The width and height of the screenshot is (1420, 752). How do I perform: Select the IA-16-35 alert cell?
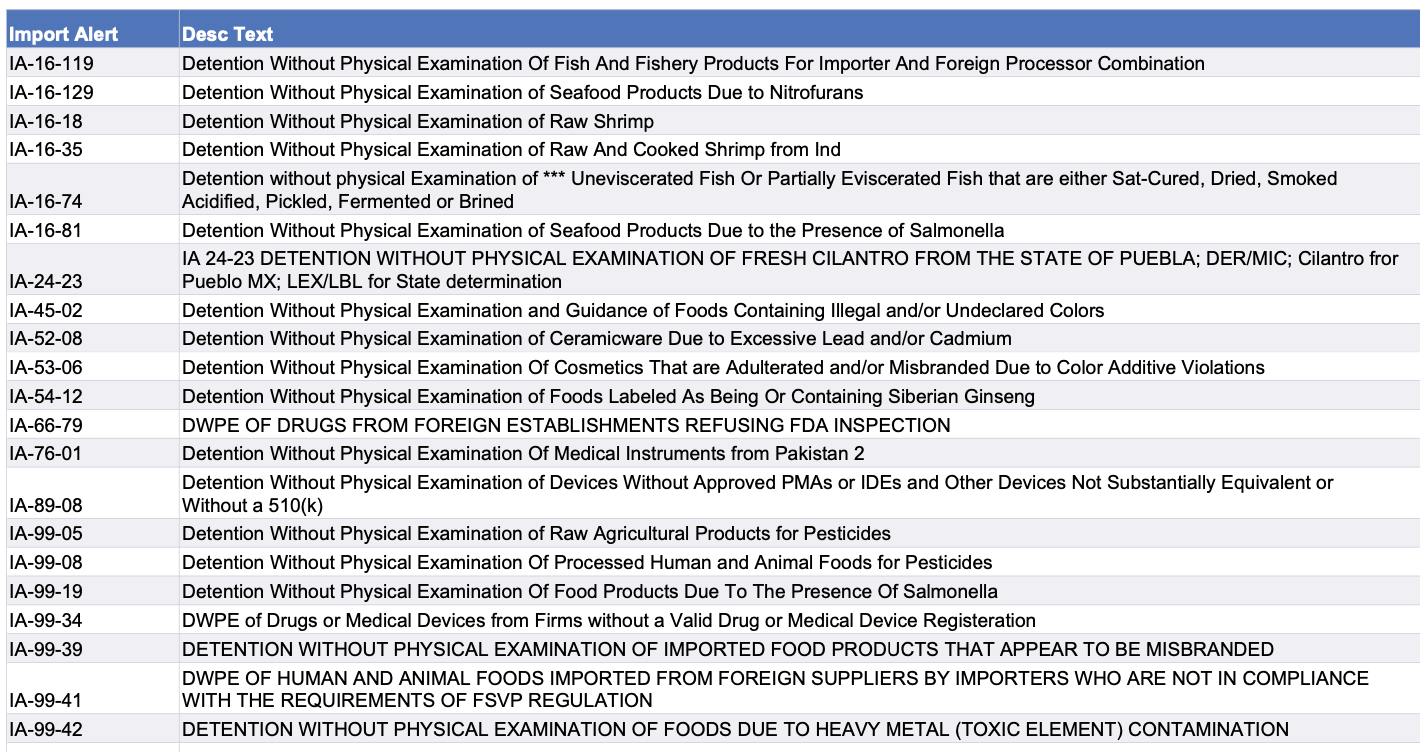click(48, 150)
